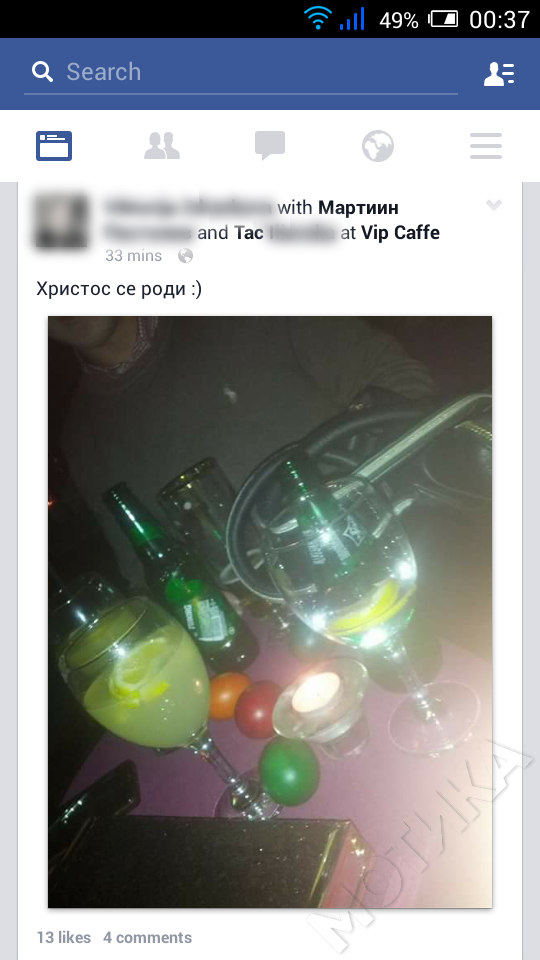The image size is (540, 960).
Task: Open the Friend Requests tab icon
Action: click(162, 146)
